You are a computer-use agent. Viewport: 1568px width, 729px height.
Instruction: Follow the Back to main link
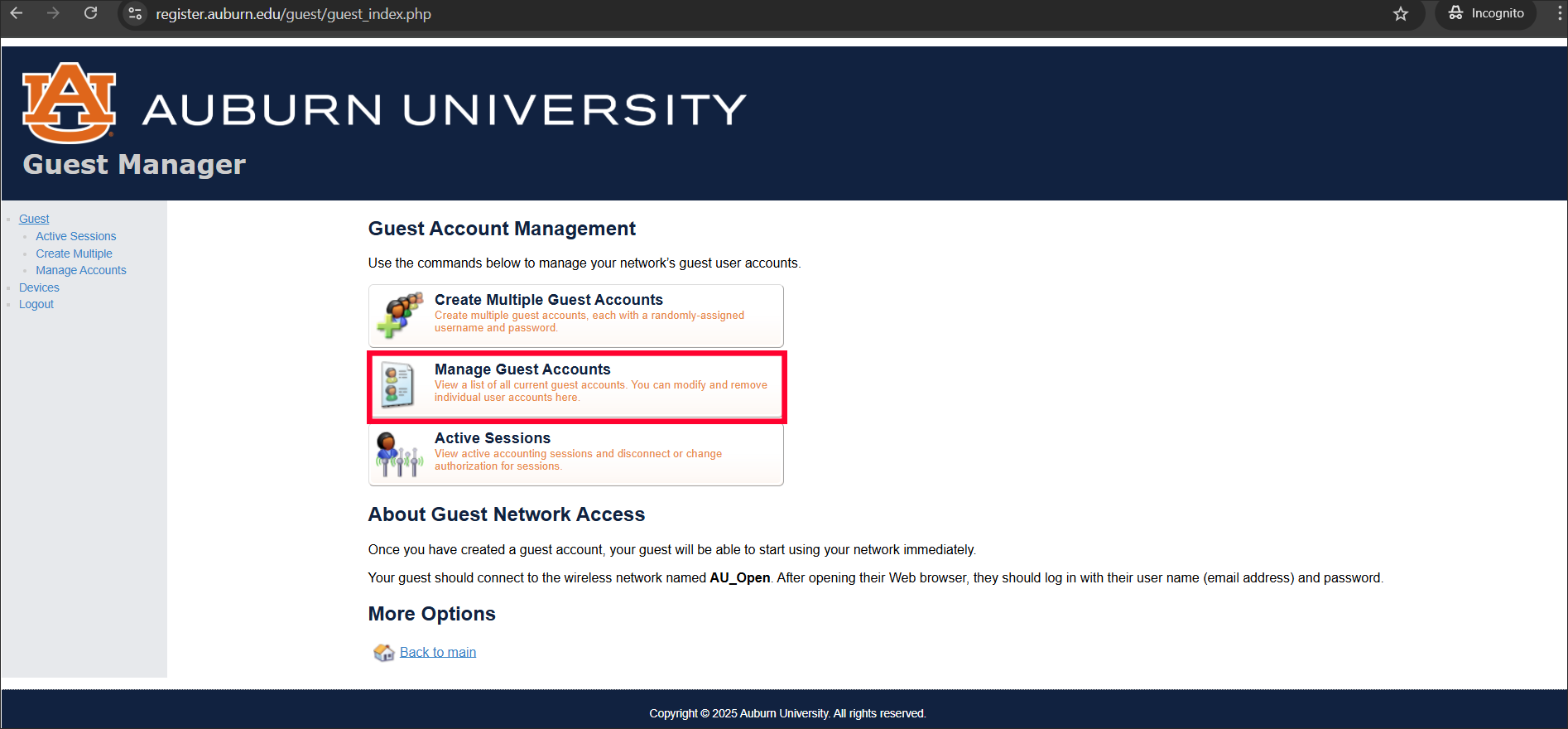pos(438,652)
